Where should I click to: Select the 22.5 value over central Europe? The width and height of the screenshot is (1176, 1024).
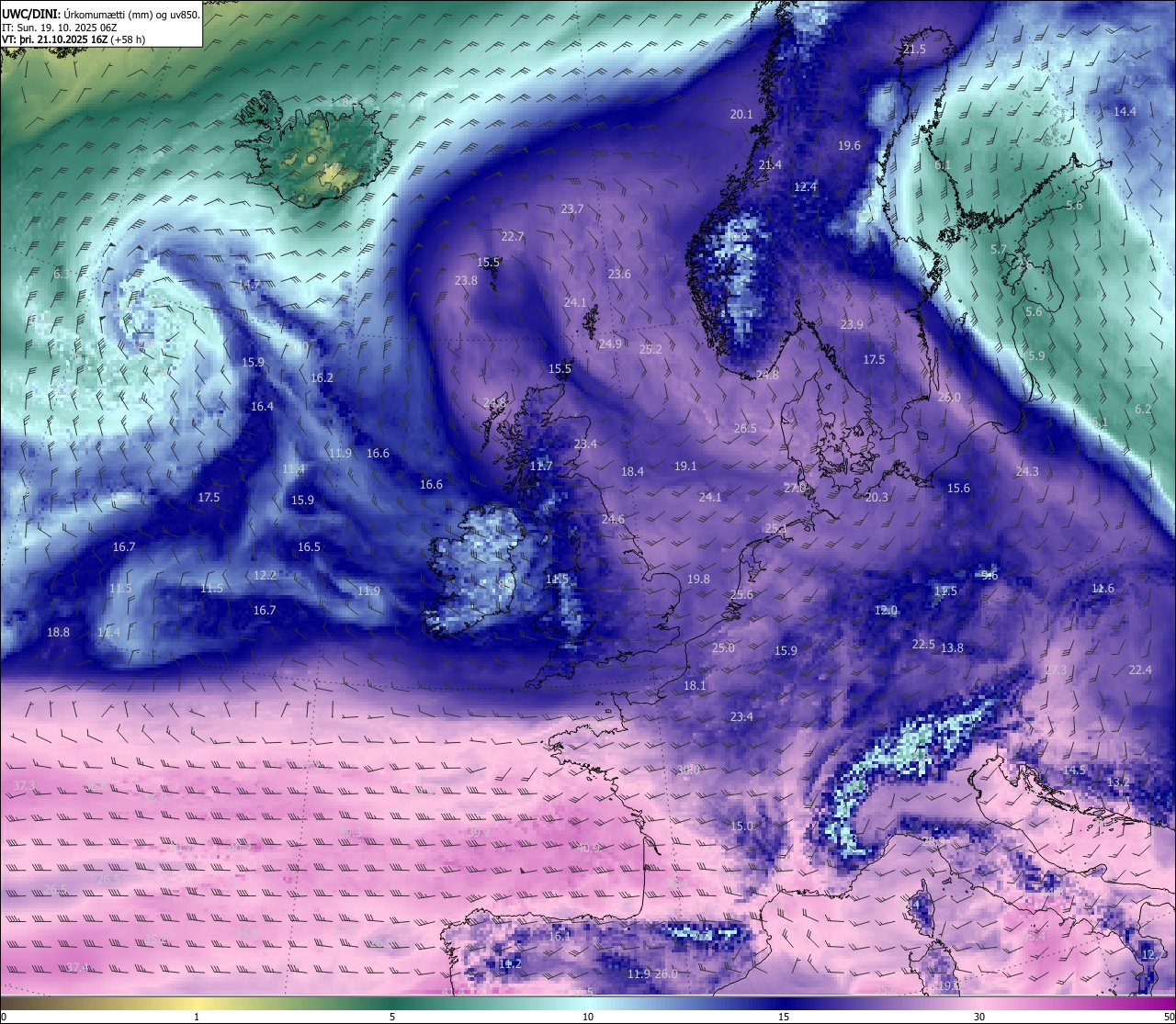coord(923,645)
